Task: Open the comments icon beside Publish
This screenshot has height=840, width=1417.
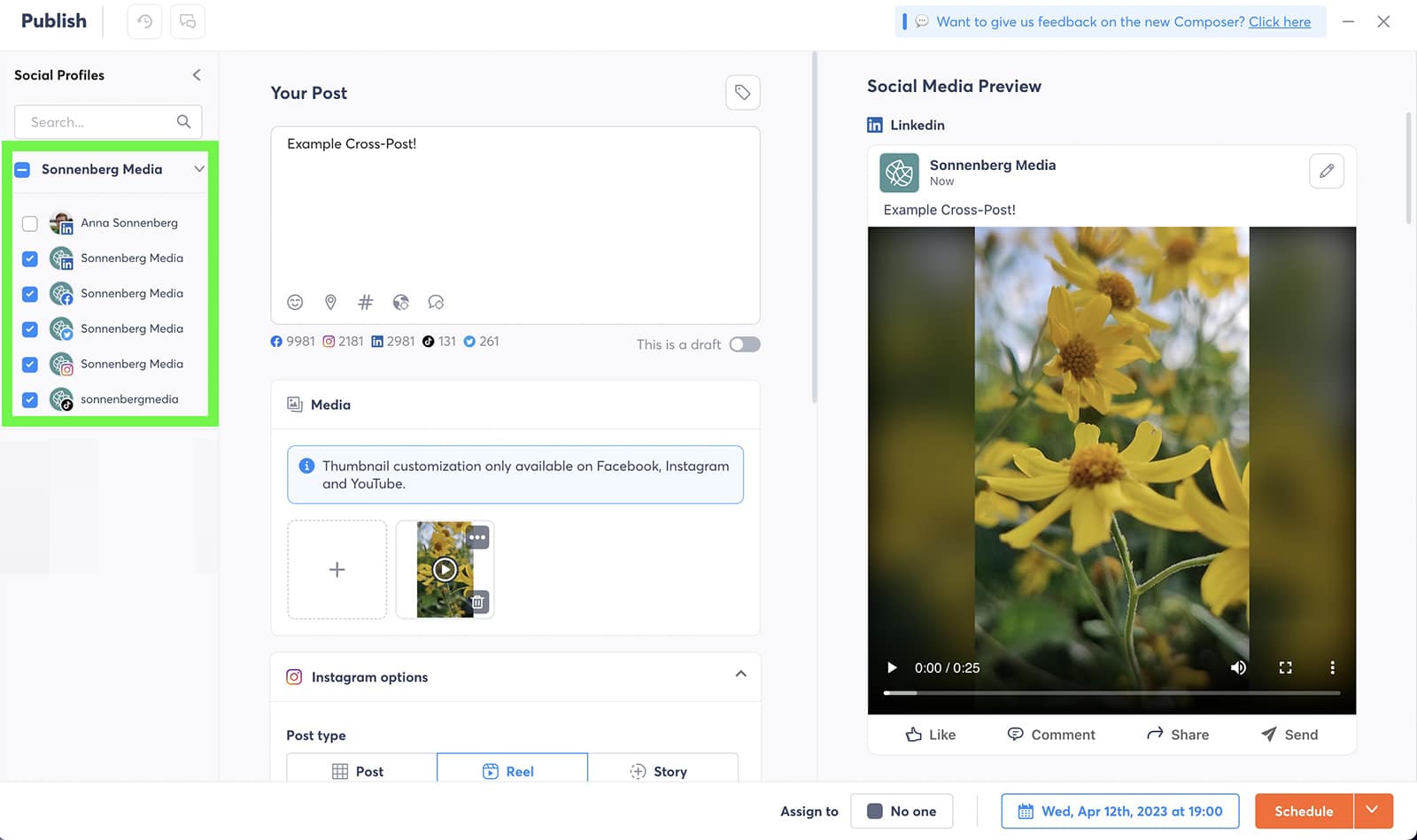Action: pos(188,21)
